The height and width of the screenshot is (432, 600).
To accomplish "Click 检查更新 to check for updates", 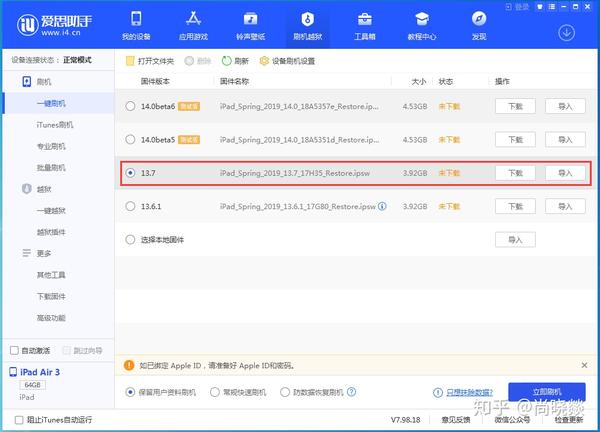I will [x=569, y=420].
